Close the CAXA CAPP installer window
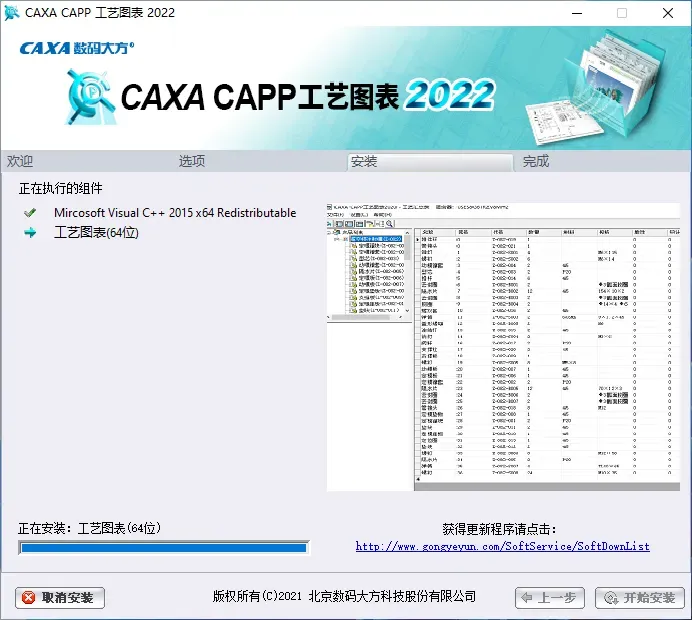Image resolution: width=692 pixels, height=620 pixels. [668, 13]
